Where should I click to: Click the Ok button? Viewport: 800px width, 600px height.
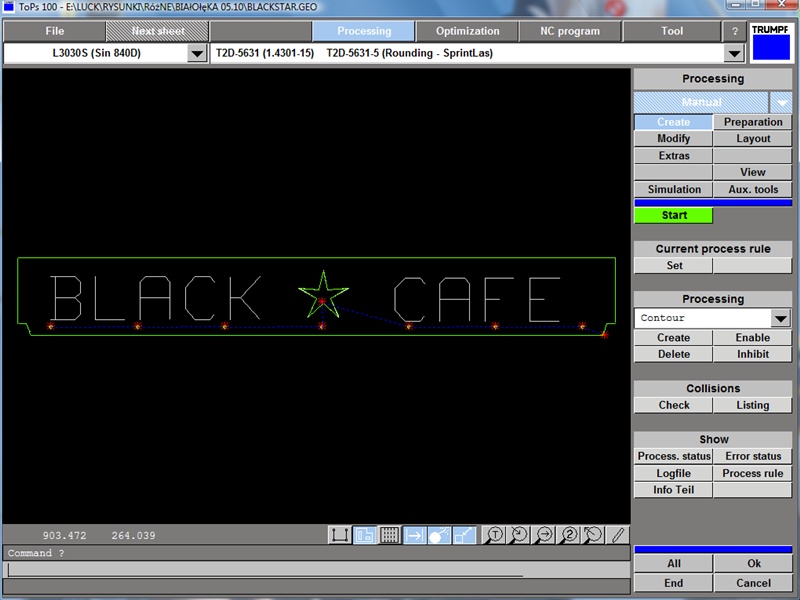coord(754,564)
